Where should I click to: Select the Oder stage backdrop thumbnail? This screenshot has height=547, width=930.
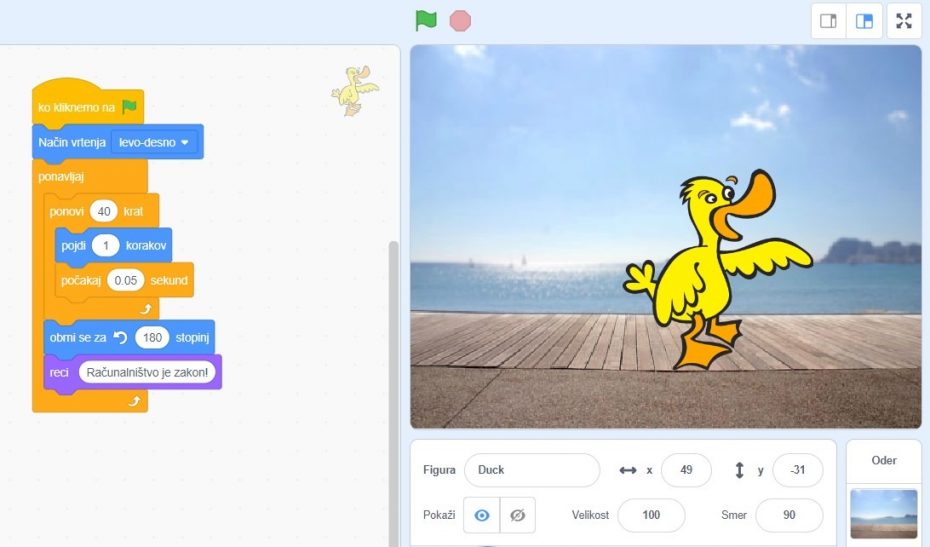pyautogui.click(x=884, y=514)
